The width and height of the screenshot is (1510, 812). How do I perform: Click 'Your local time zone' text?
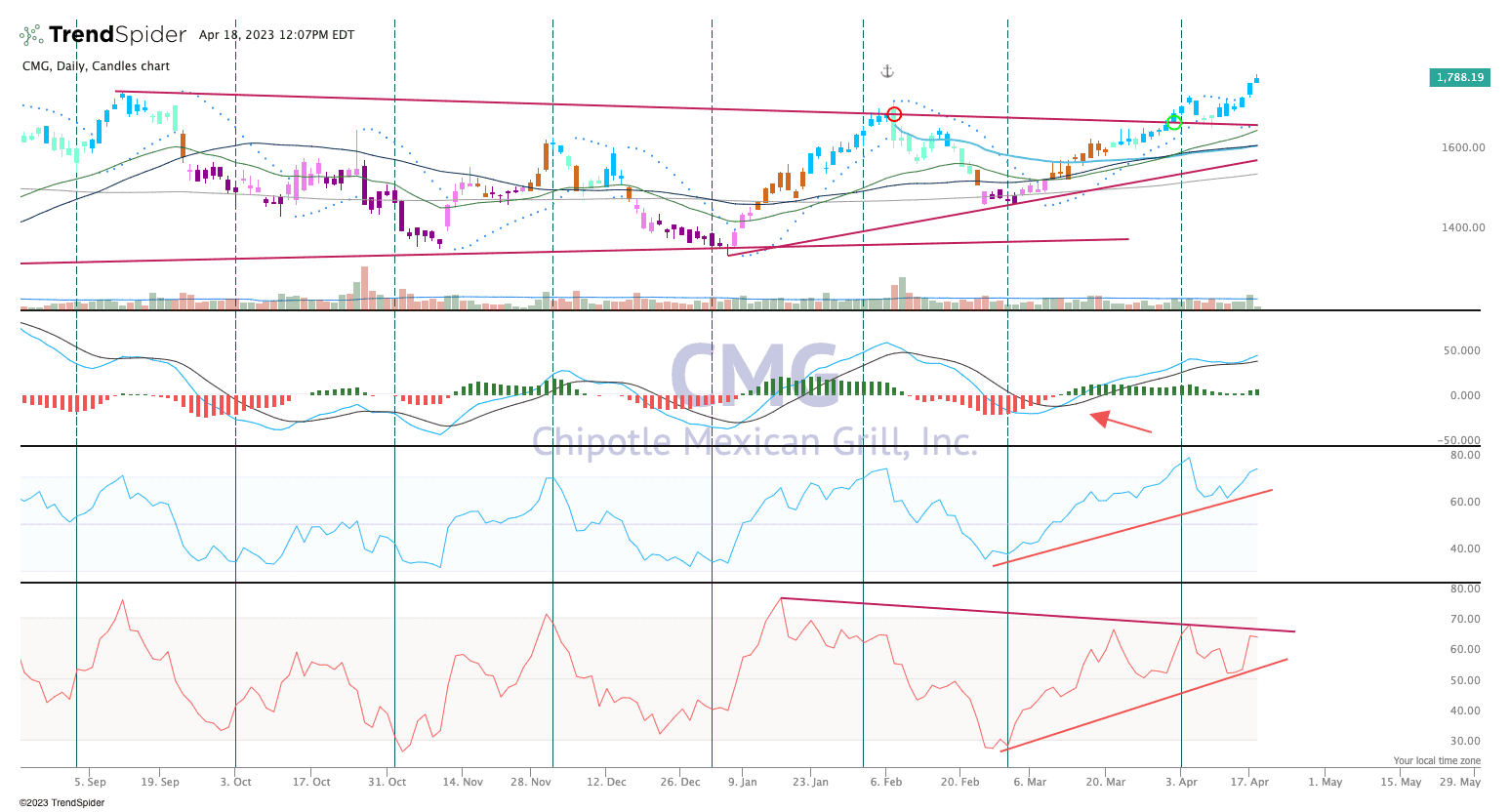coord(1437,761)
